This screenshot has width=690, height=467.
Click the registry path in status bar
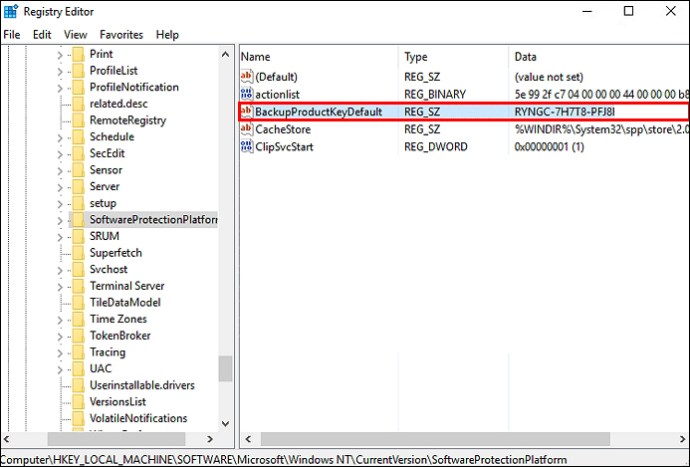pos(284,460)
